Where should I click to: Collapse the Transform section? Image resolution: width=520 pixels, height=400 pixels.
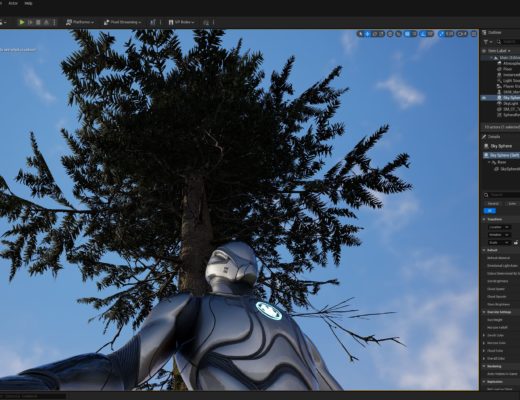(484, 219)
